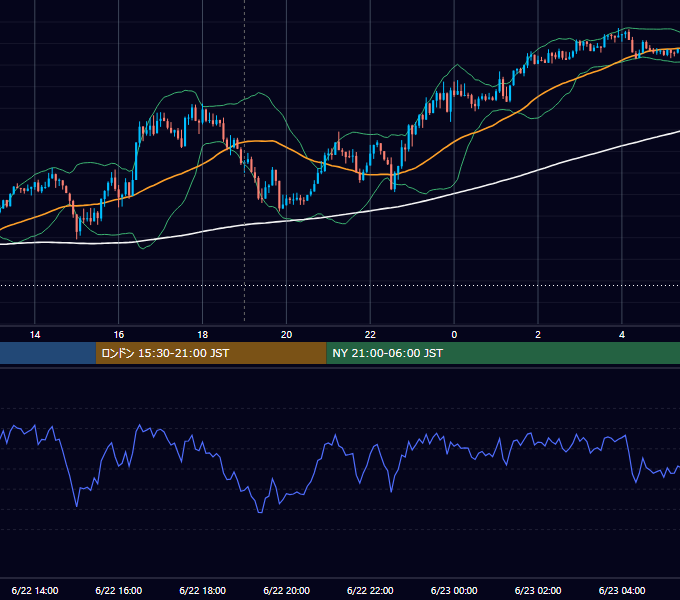Viewport: 680px width, 600px height.
Task: Click the 6/23 02:00 date label
Action: click(538, 590)
